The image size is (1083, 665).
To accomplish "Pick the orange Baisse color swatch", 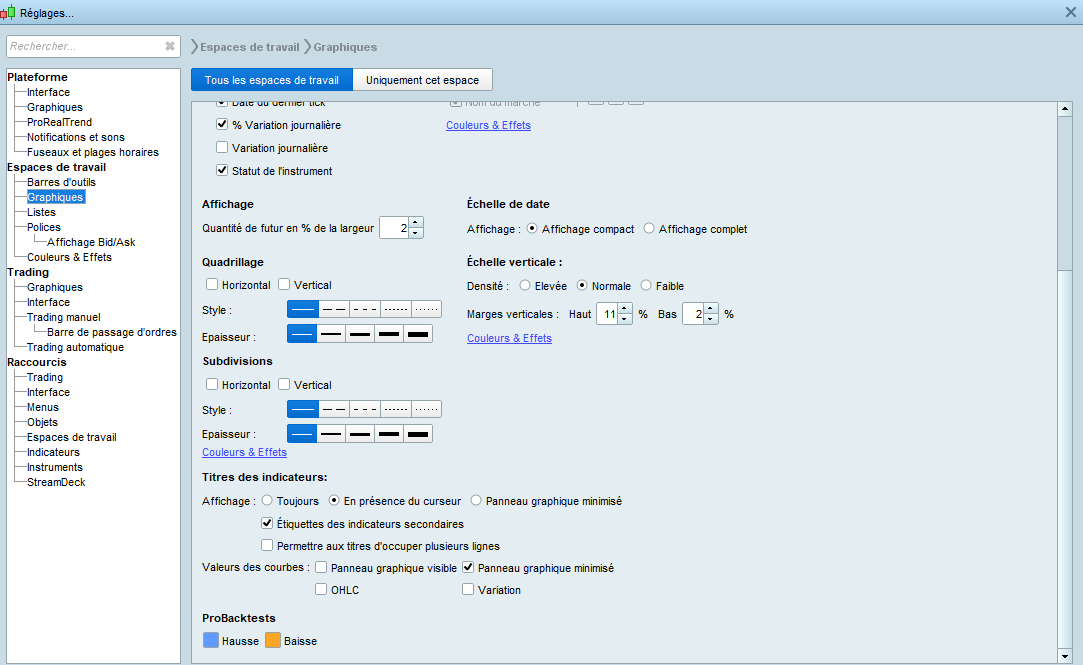I will [273, 640].
